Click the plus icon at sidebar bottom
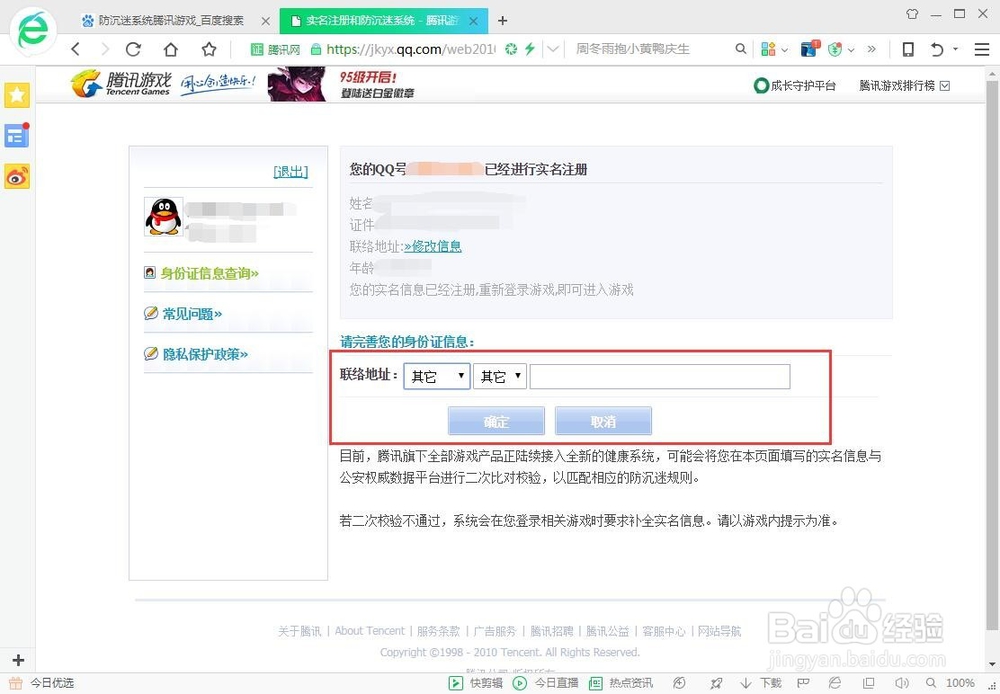Image resolution: width=1000 pixels, height=694 pixels. (x=18, y=660)
